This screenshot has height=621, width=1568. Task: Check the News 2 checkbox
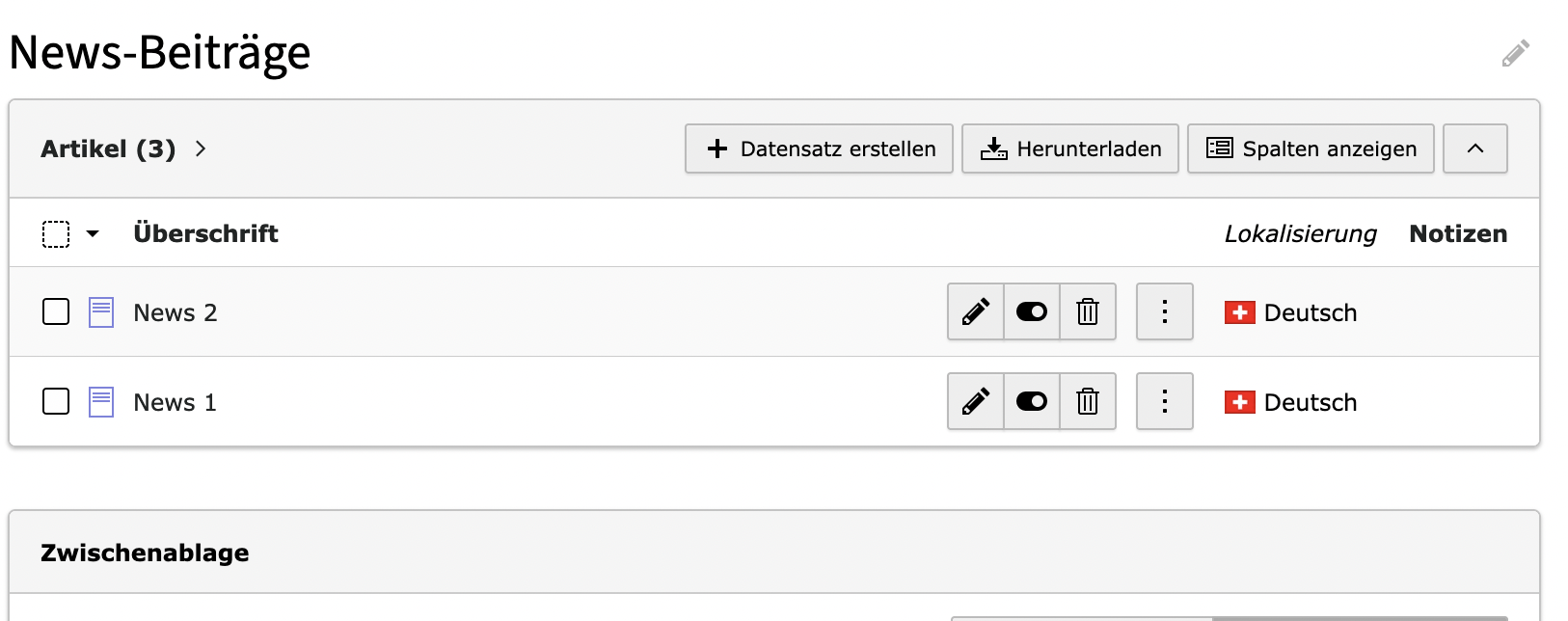(x=56, y=311)
